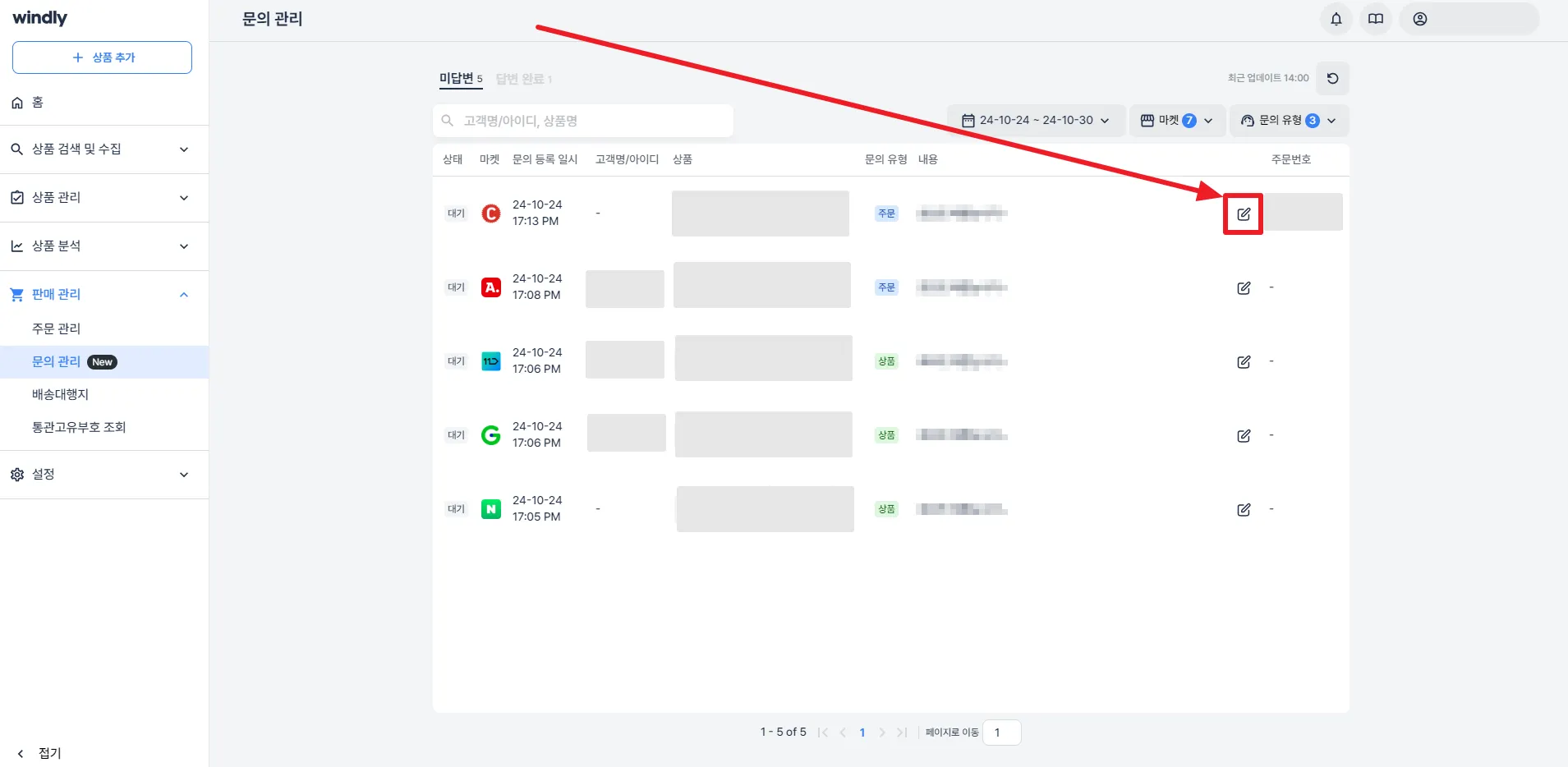The width and height of the screenshot is (1568, 767).
Task: Click the 대기 status in the 17:05 PM row
Action: 456,509
